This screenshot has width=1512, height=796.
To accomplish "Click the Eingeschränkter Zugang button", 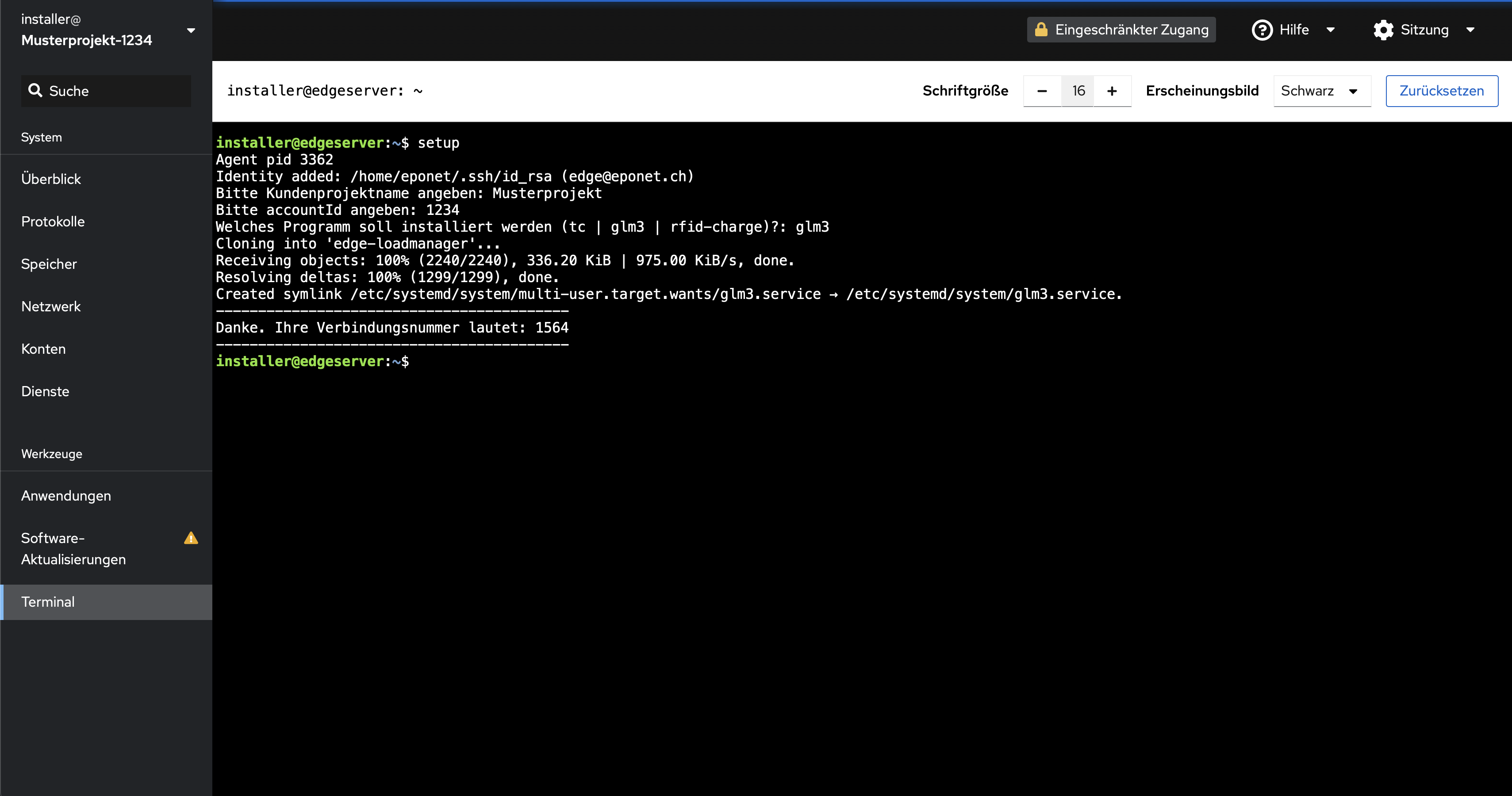I will (x=1121, y=30).
